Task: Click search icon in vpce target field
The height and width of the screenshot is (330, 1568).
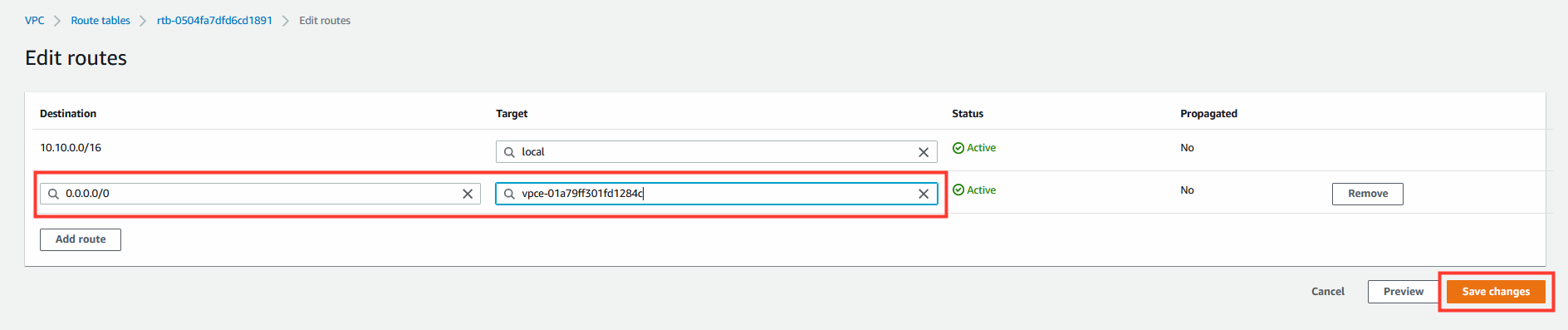Action: (x=509, y=194)
